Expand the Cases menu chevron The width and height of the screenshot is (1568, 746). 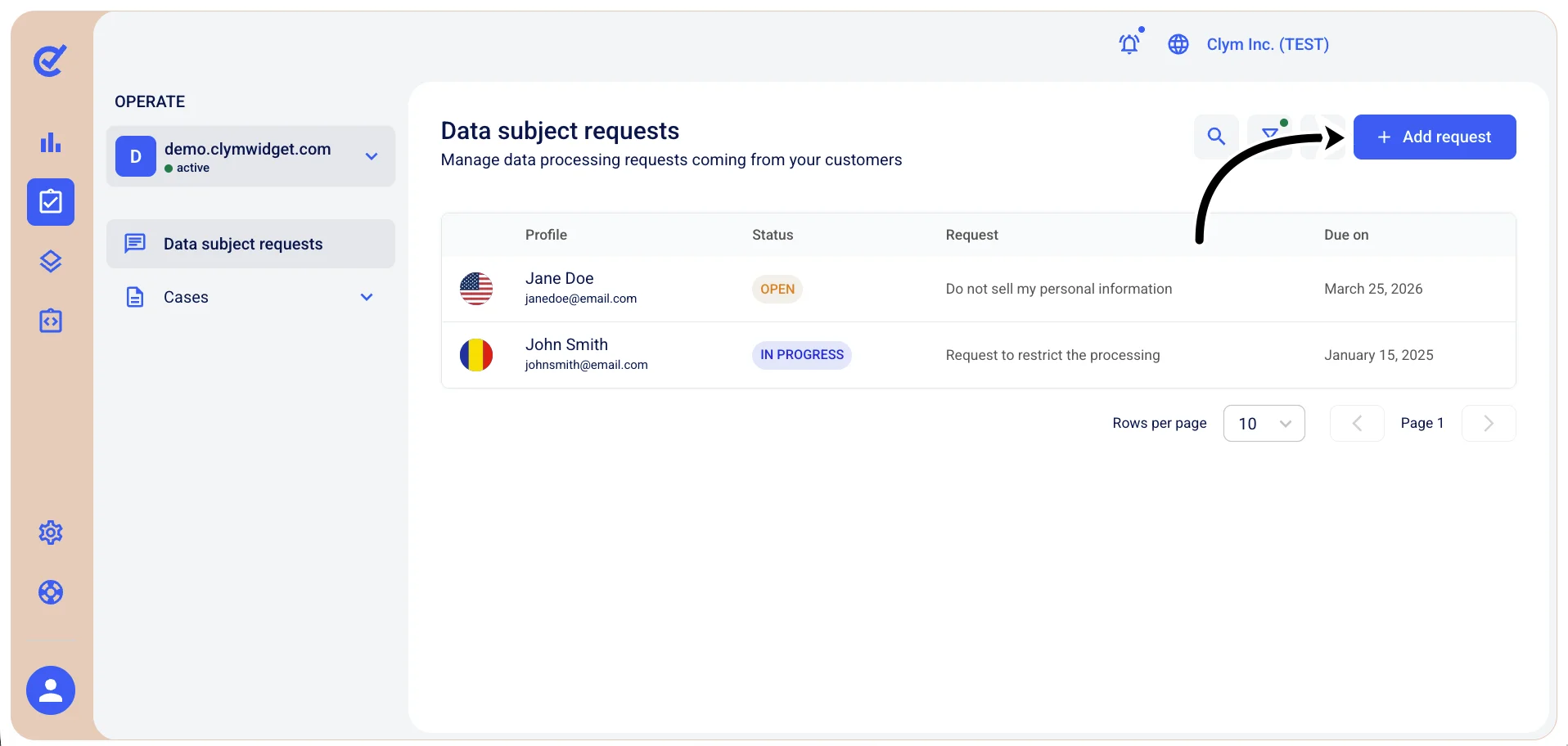click(x=367, y=297)
